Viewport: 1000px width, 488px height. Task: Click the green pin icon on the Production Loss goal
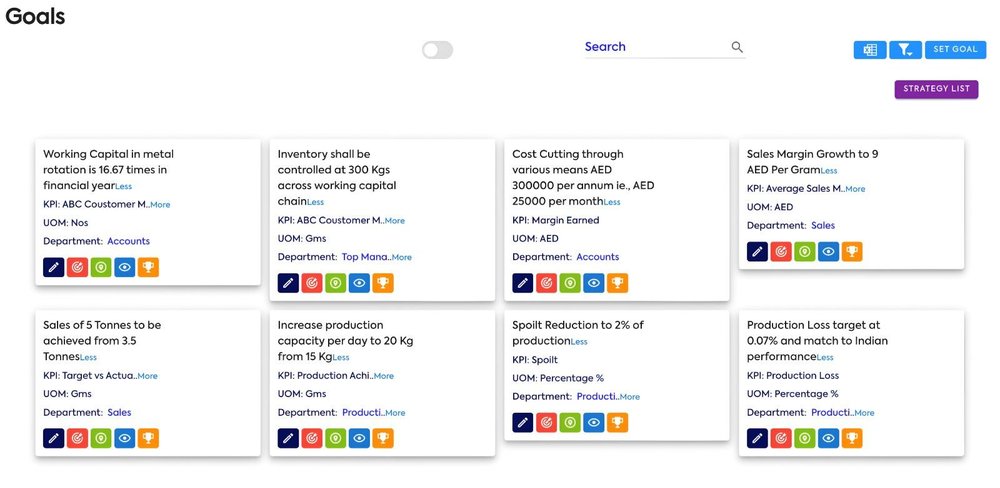click(804, 438)
